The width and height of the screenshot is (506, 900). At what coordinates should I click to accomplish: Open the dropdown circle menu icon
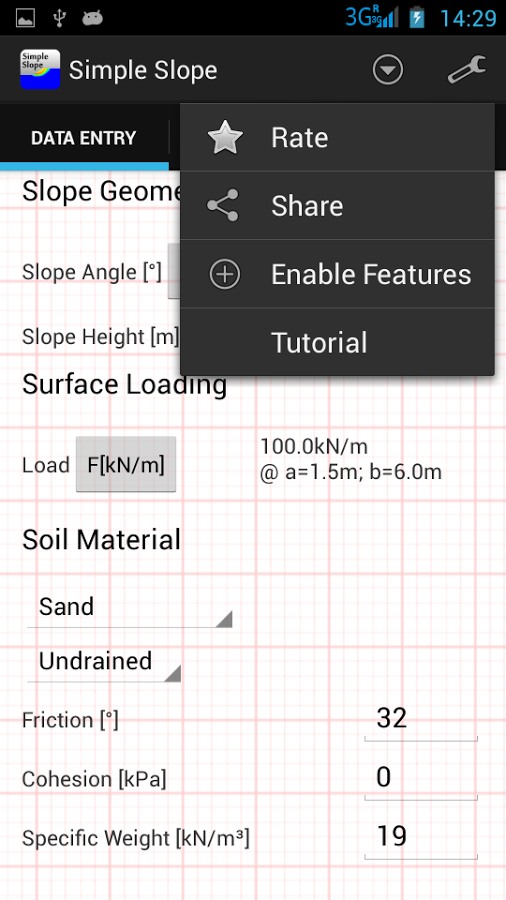click(388, 70)
